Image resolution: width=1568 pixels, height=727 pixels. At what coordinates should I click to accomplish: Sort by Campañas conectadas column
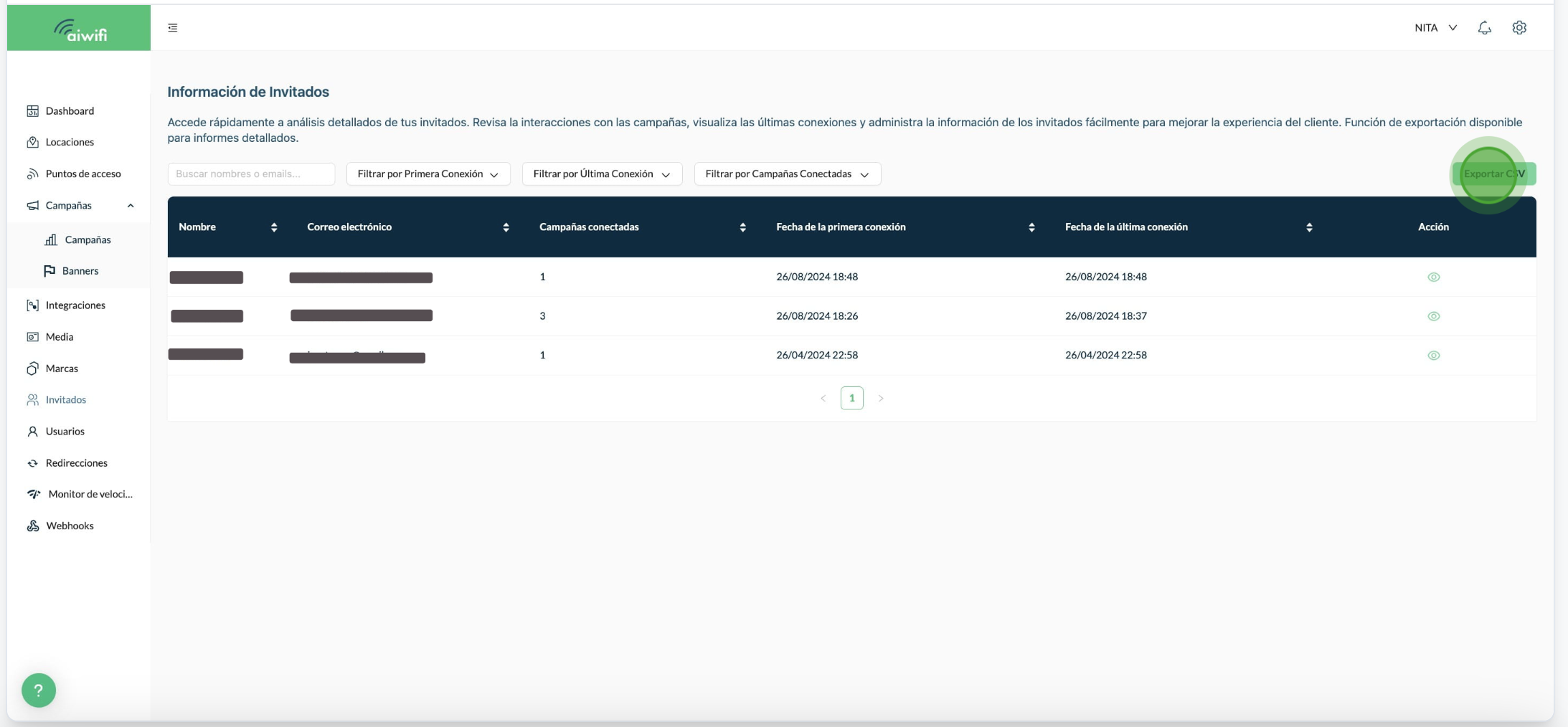click(743, 227)
